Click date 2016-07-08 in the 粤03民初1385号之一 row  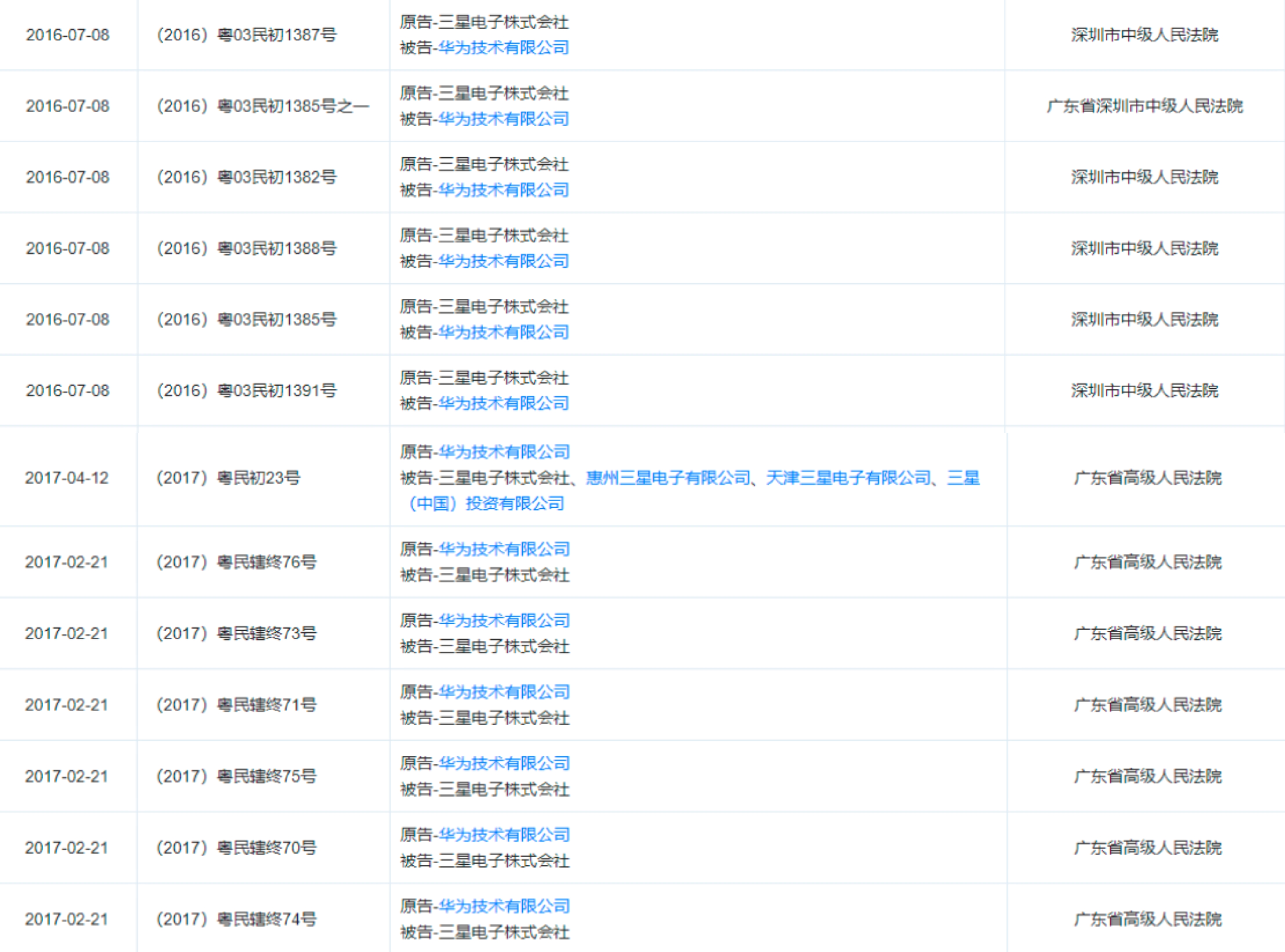click(x=68, y=107)
